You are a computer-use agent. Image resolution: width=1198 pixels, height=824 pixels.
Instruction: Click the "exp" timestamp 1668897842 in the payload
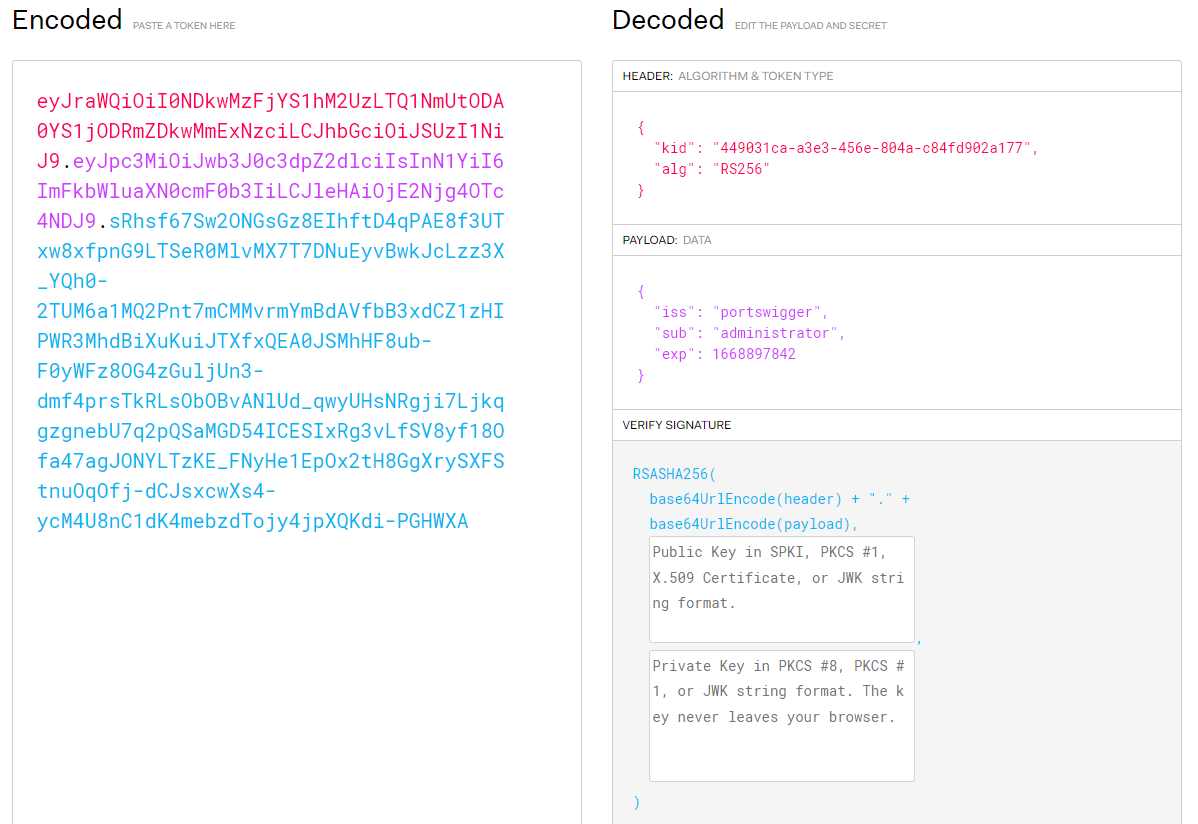click(x=754, y=354)
